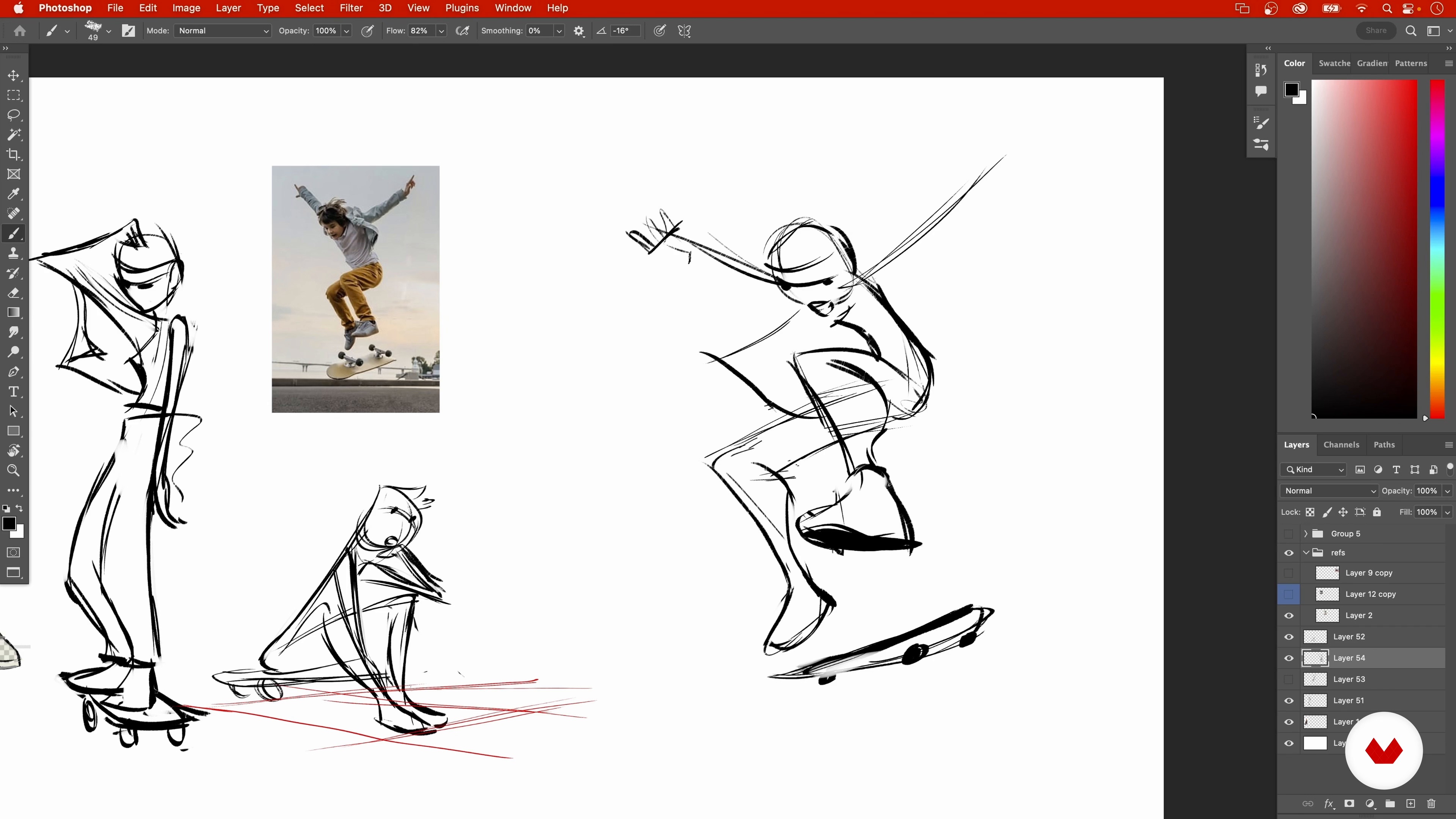
Task: Open the Brush Settings panel icon
Action: [128, 31]
